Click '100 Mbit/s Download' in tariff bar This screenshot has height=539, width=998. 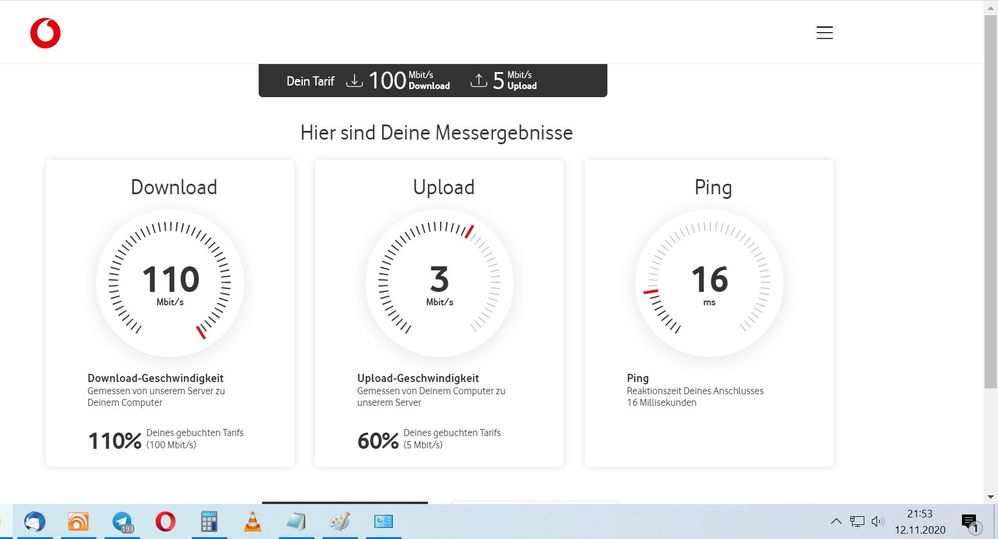coord(409,80)
